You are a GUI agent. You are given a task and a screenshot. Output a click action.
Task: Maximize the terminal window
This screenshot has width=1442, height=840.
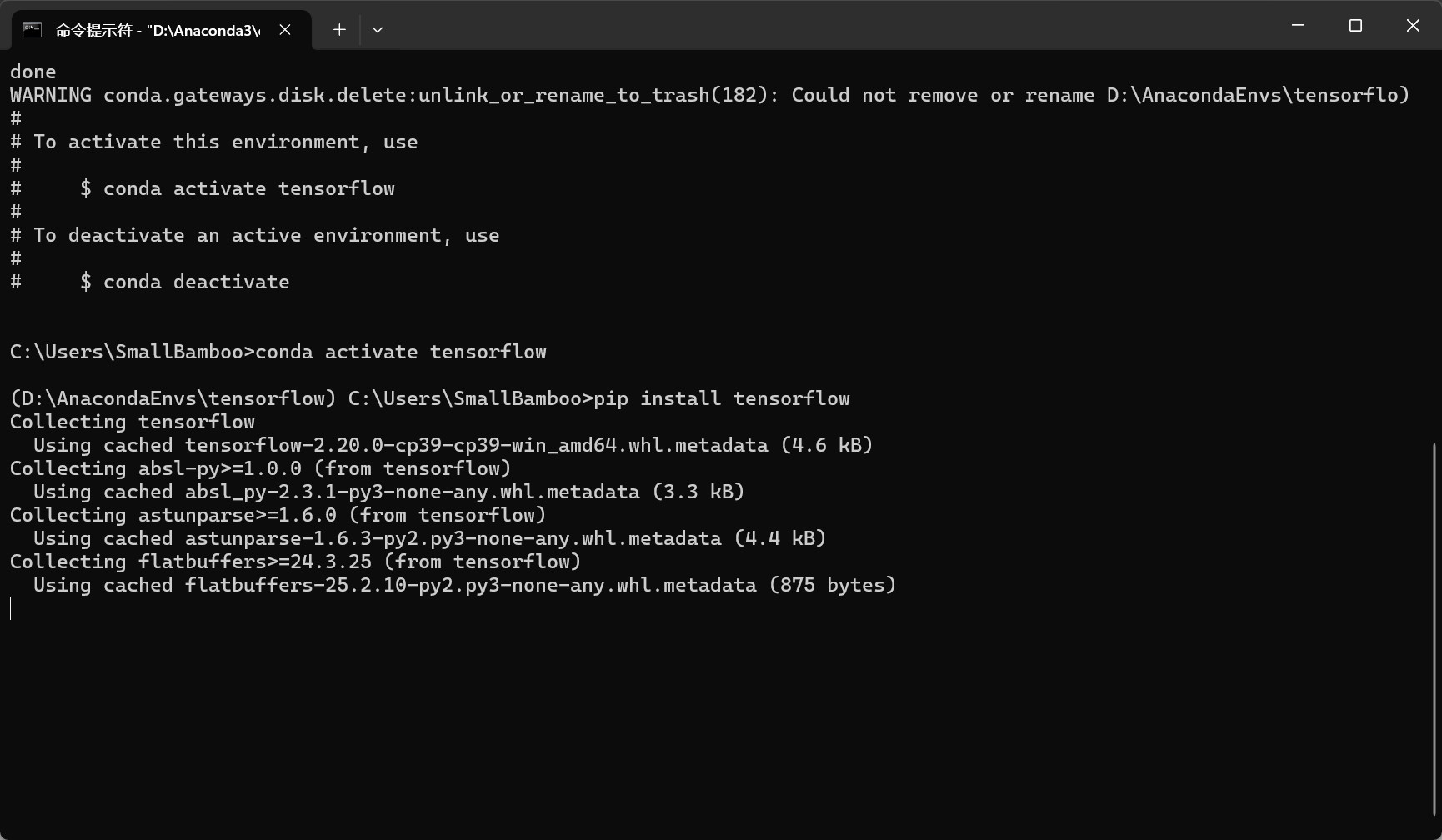(x=1355, y=26)
